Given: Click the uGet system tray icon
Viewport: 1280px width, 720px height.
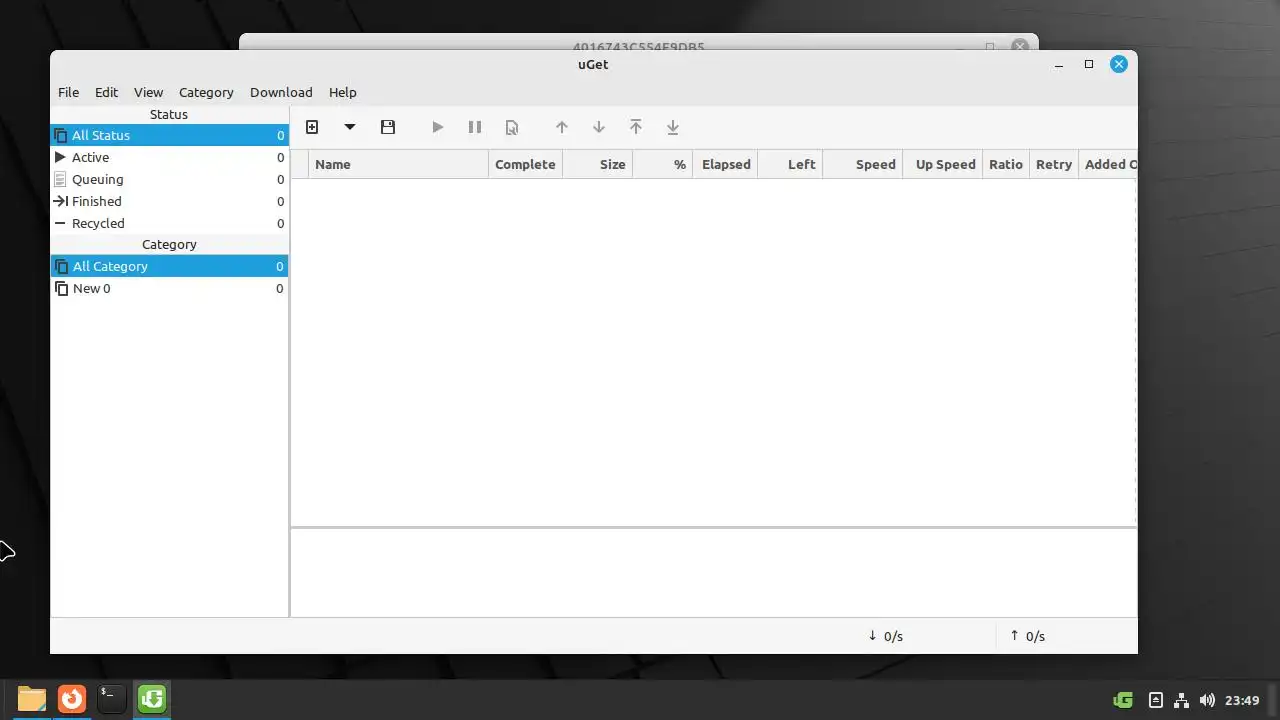Looking at the screenshot, I should coord(1122,700).
